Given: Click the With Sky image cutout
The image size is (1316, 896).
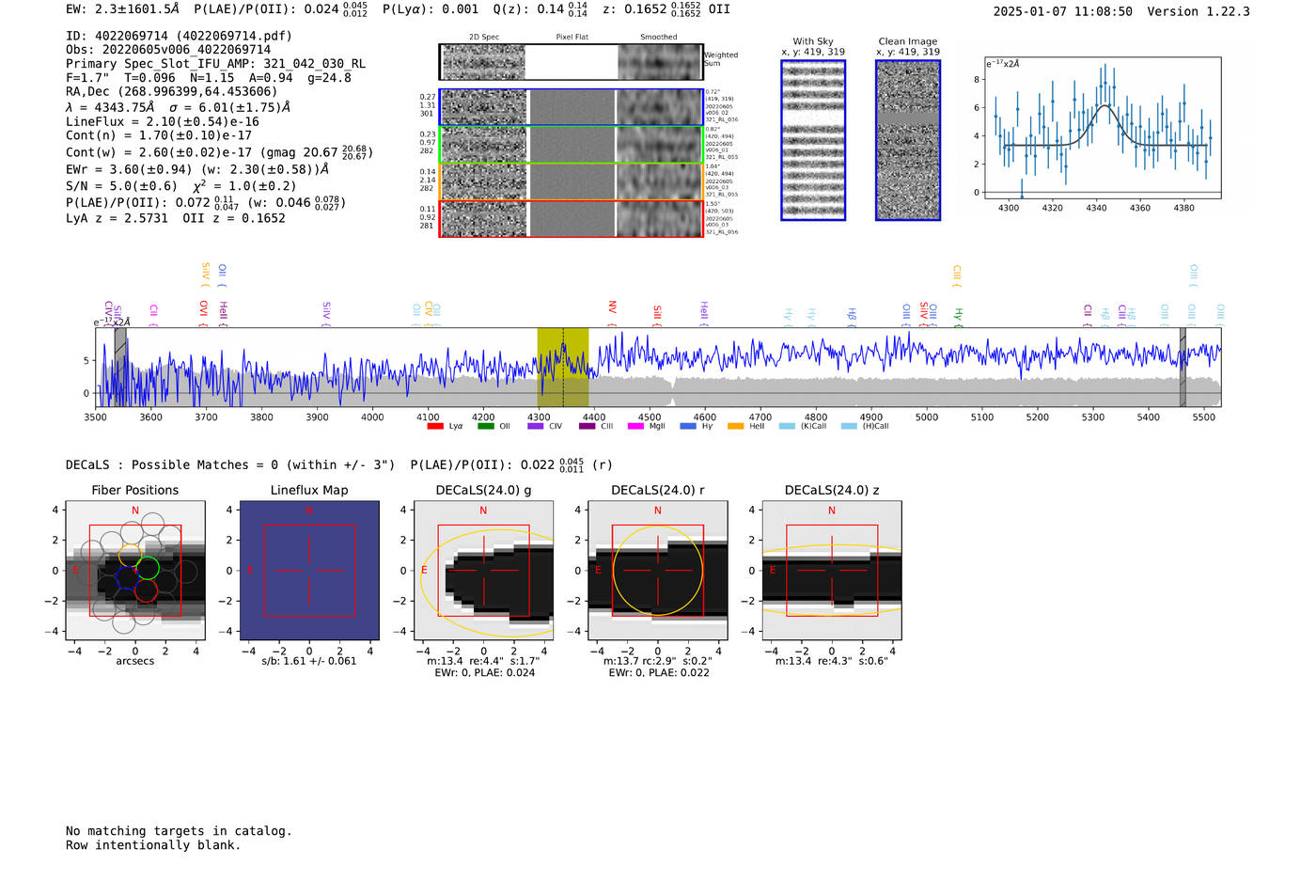Looking at the screenshot, I should [813, 140].
